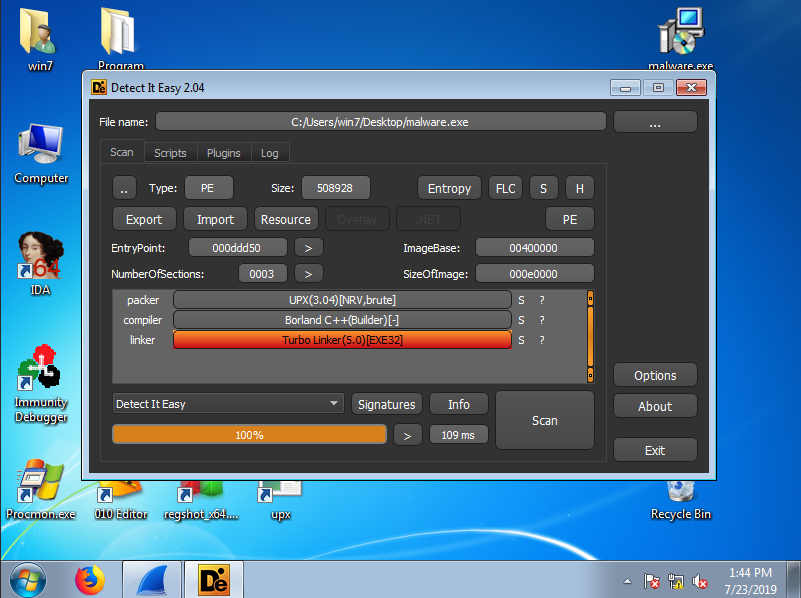Click the H button
801x598 pixels.
(x=580, y=188)
